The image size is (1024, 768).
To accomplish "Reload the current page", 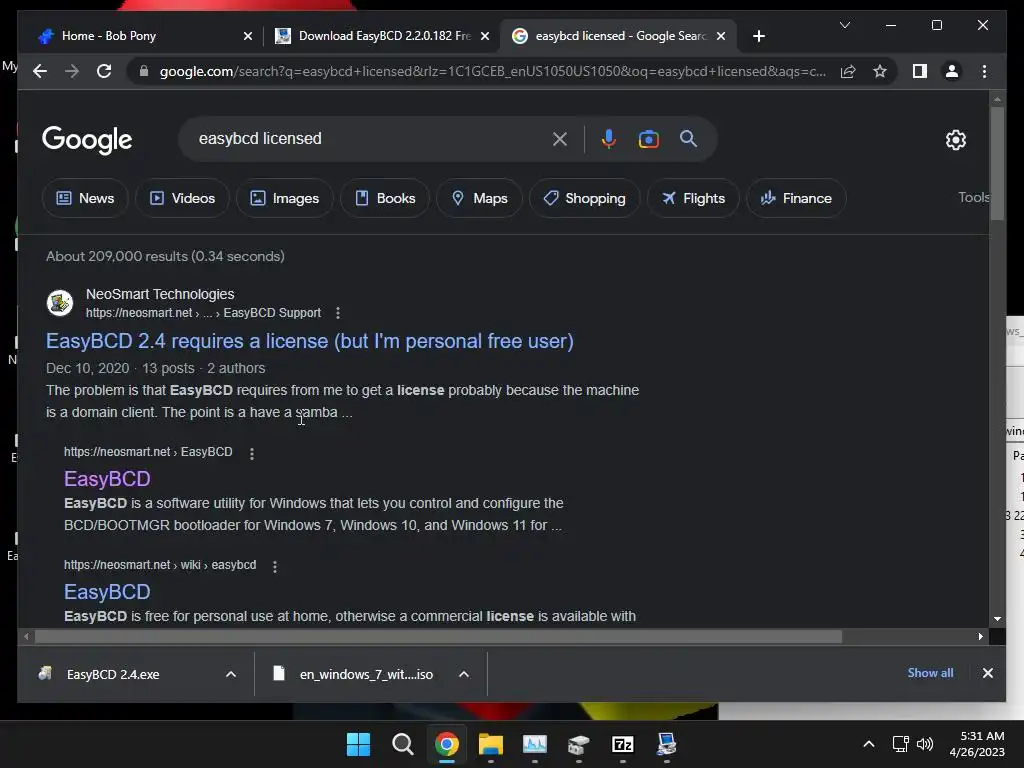I will (x=104, y=71).
